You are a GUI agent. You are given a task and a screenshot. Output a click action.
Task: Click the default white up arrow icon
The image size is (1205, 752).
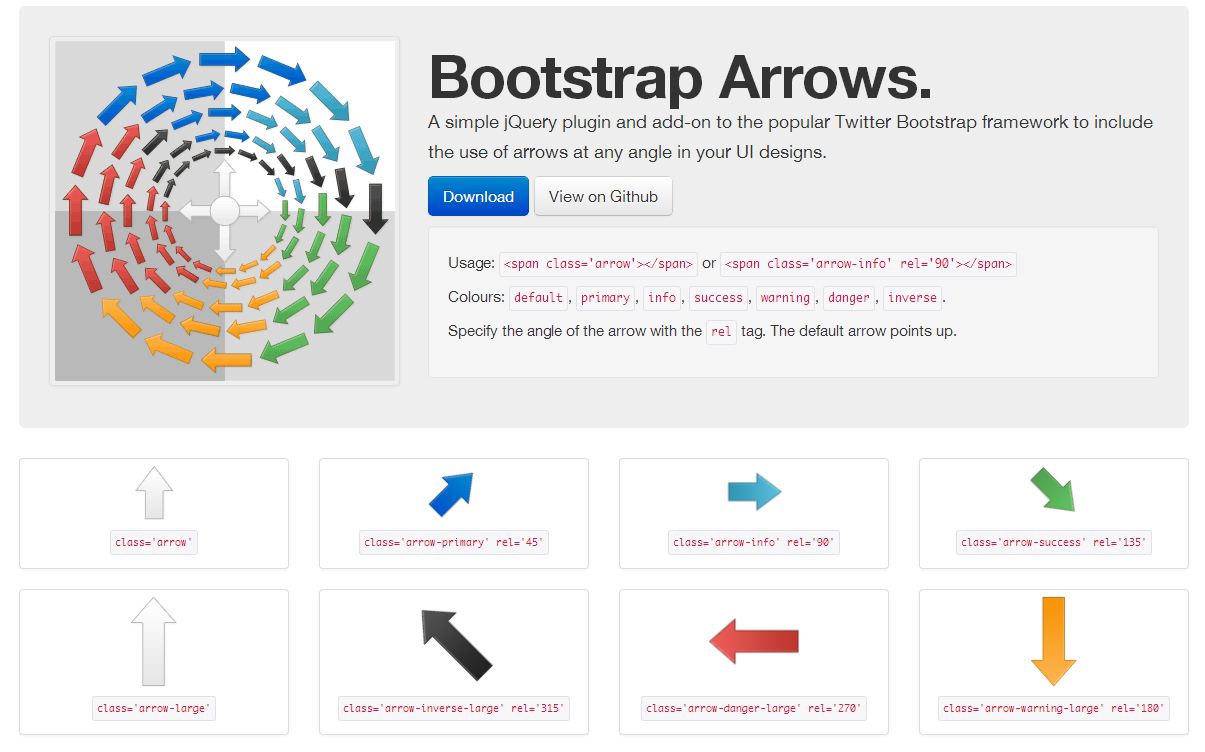tap(154, 493)
